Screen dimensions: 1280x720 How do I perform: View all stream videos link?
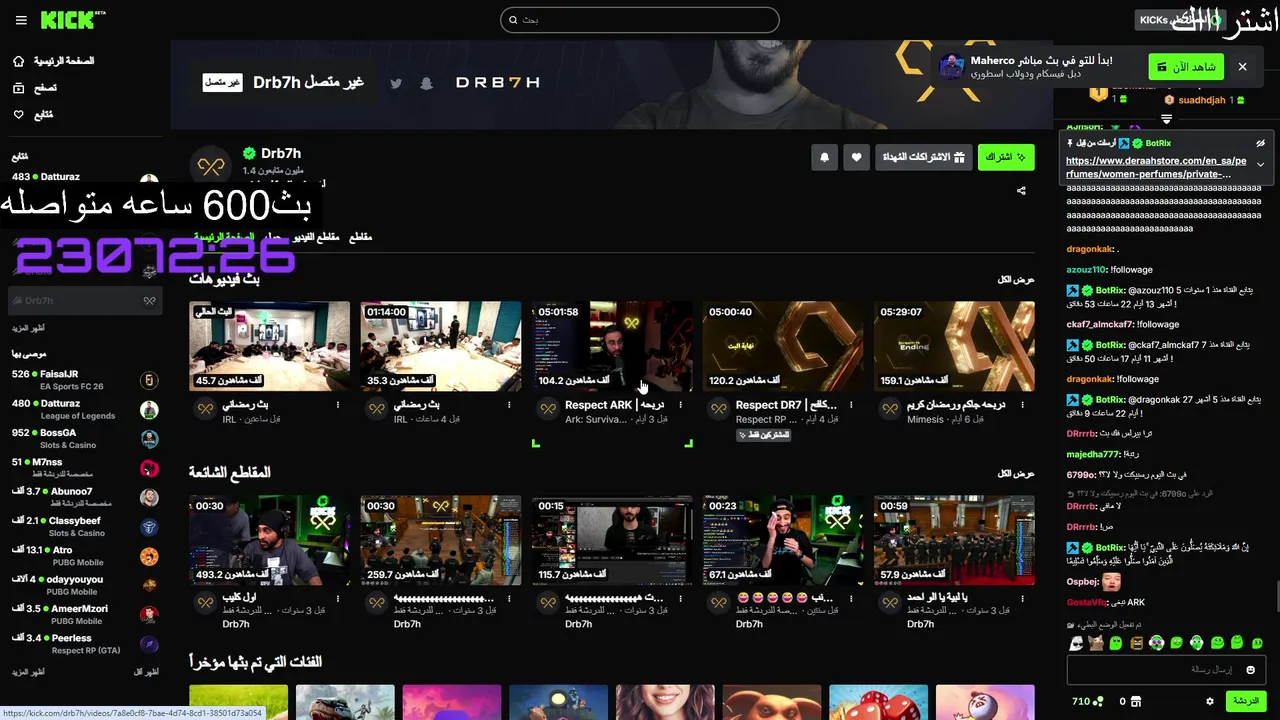pos(1016,280)
